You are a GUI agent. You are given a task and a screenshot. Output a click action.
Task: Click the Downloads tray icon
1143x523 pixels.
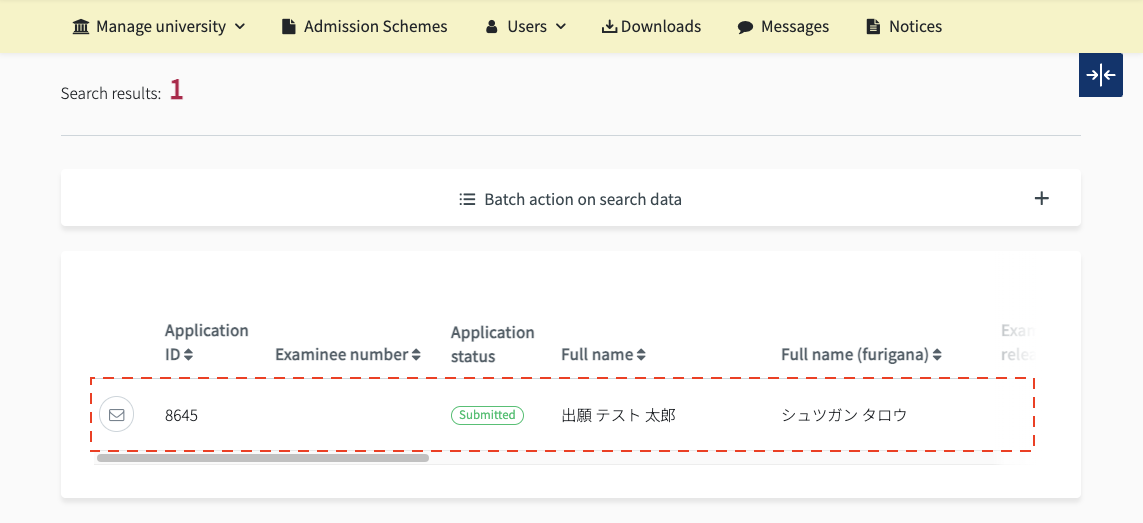[x=609, y=27]
